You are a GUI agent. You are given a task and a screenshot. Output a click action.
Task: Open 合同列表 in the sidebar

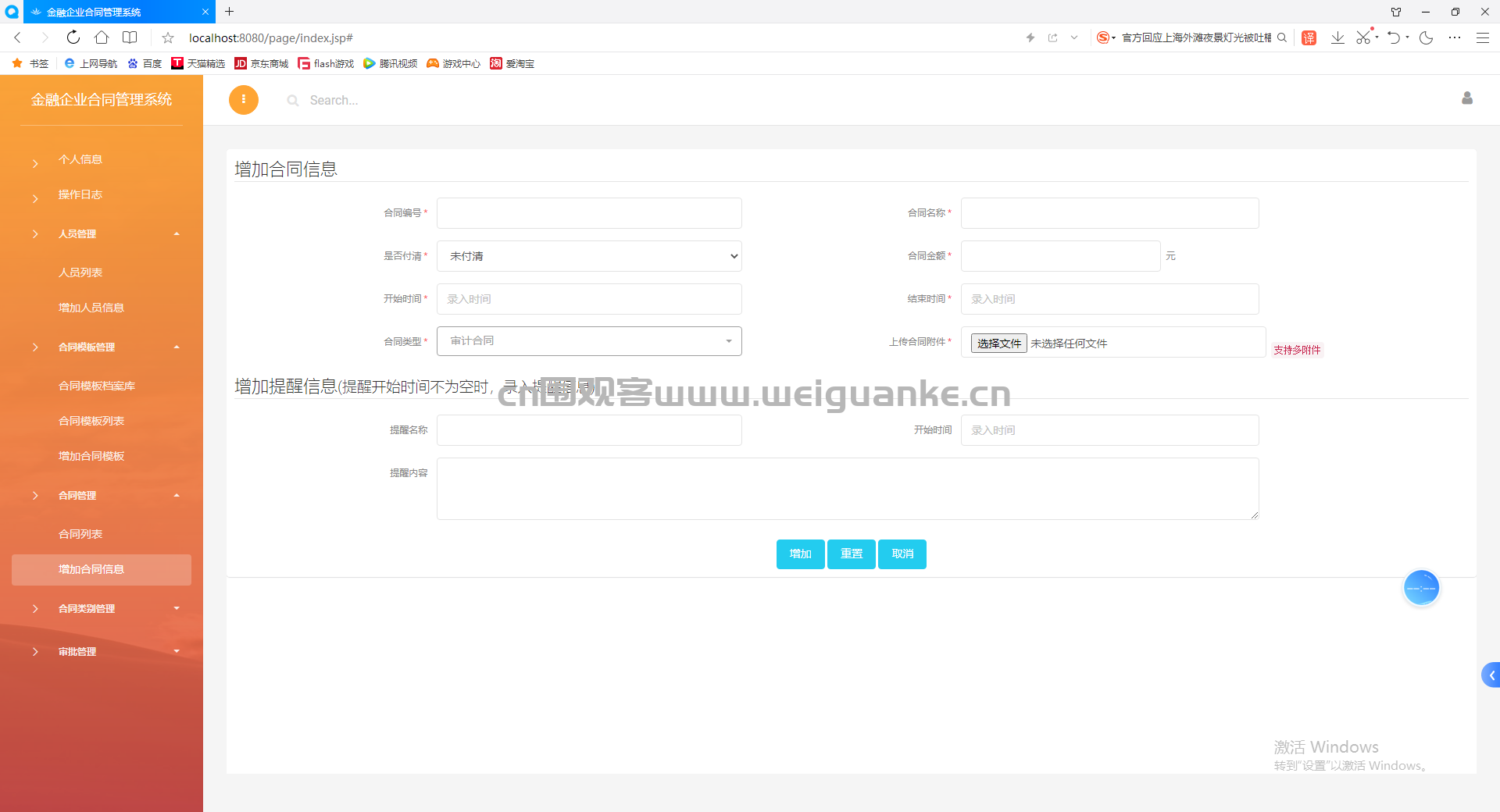(80, 534)
